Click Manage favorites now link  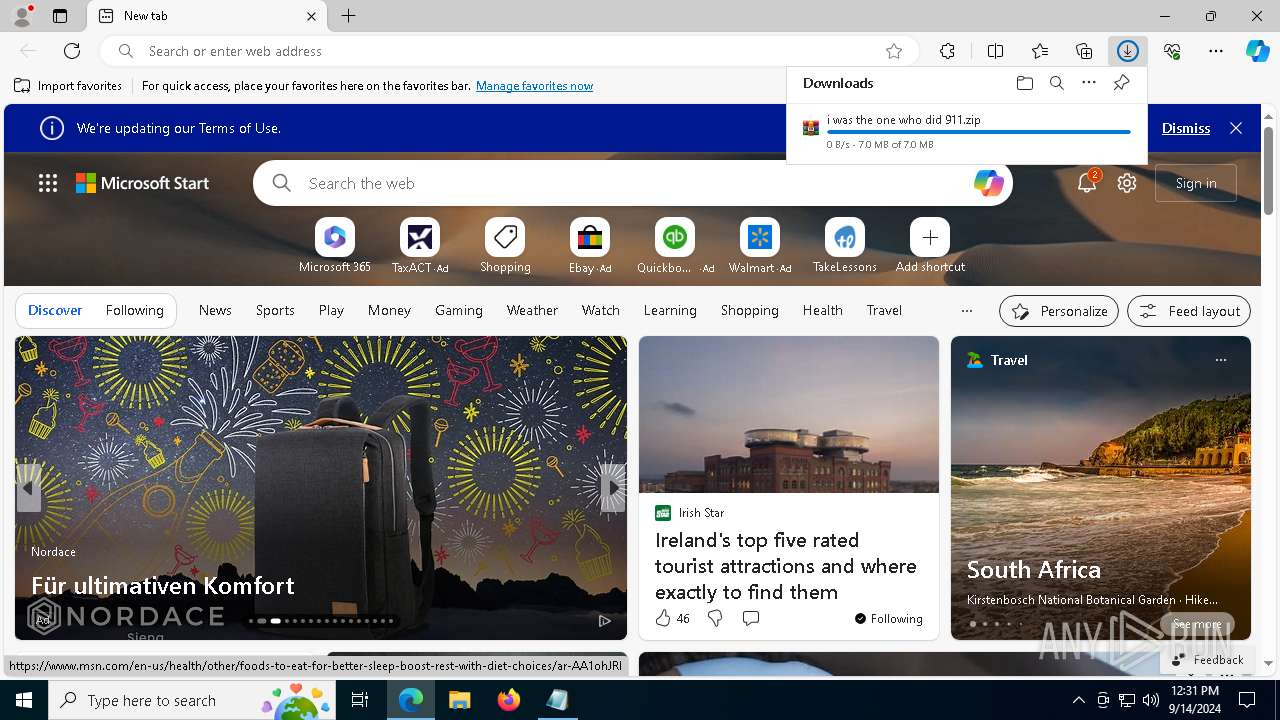point(534,86)
